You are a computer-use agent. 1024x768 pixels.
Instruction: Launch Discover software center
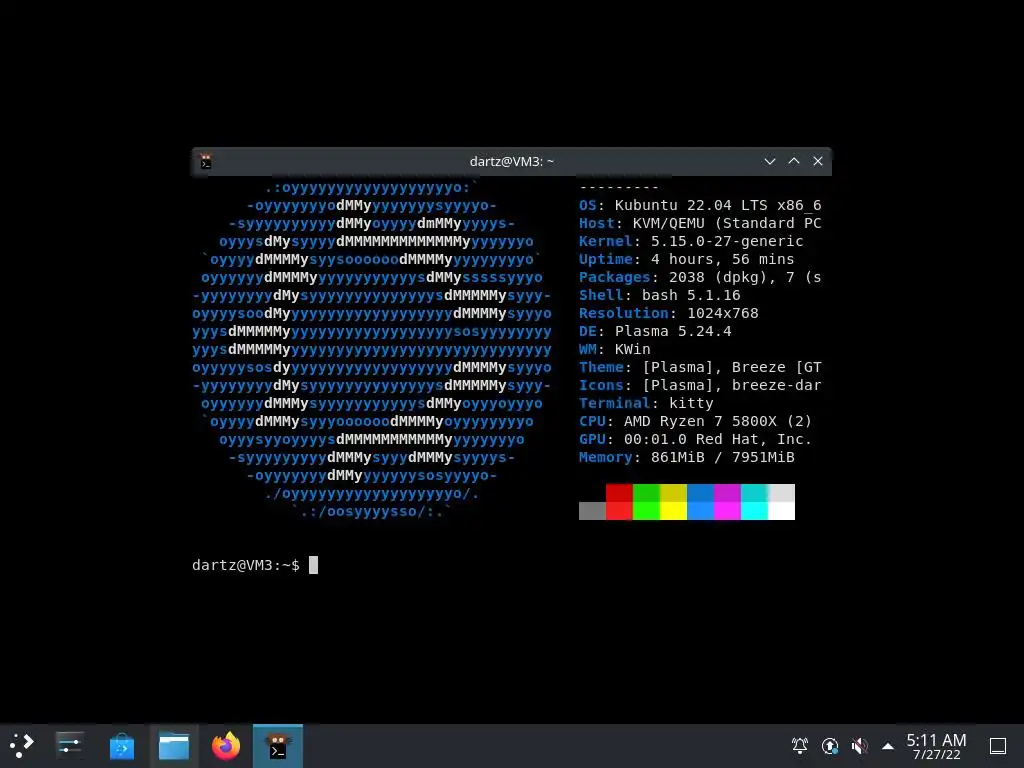[121, 746]
